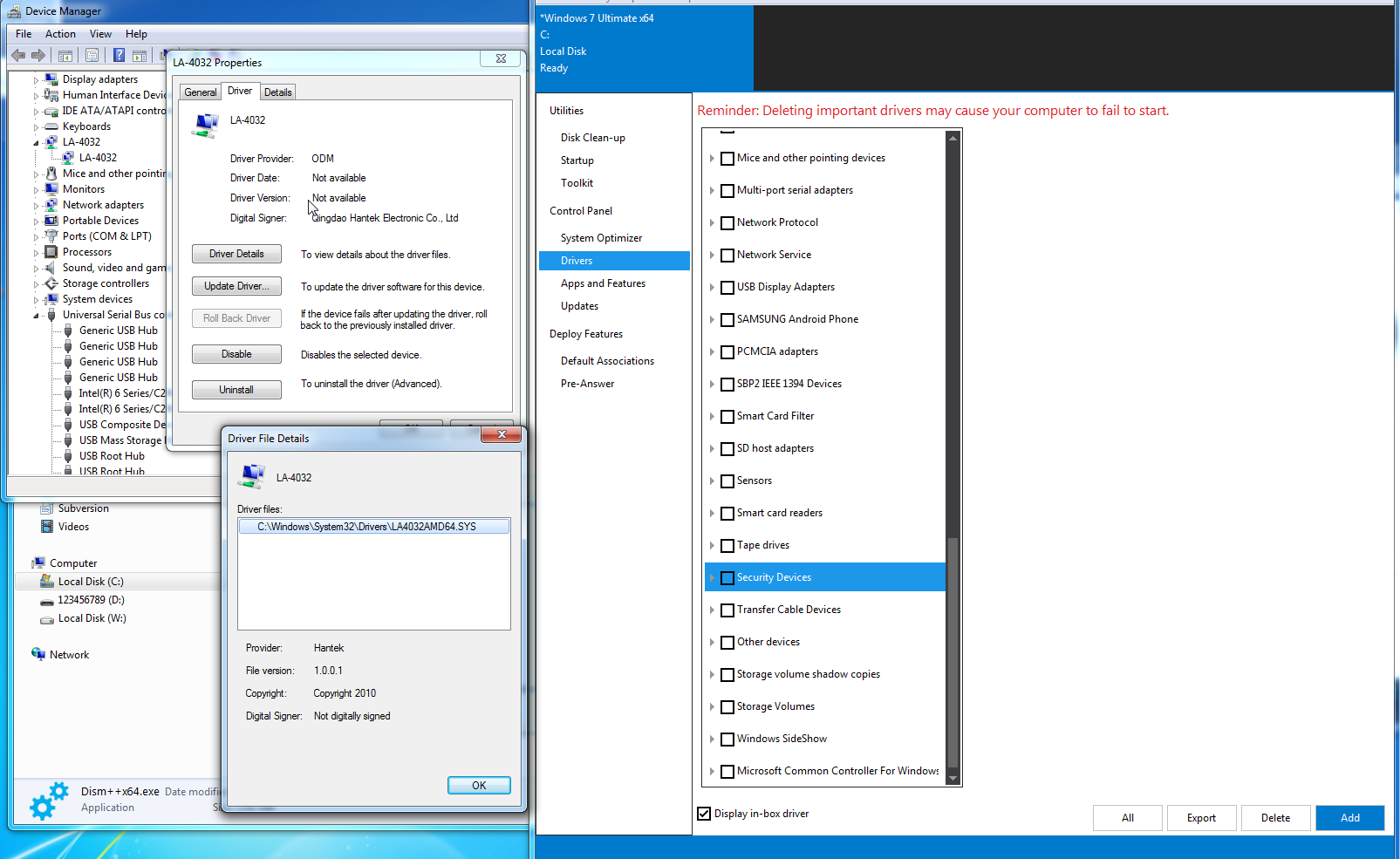Open the Help menu in Device Manager

tap(136, 34)
